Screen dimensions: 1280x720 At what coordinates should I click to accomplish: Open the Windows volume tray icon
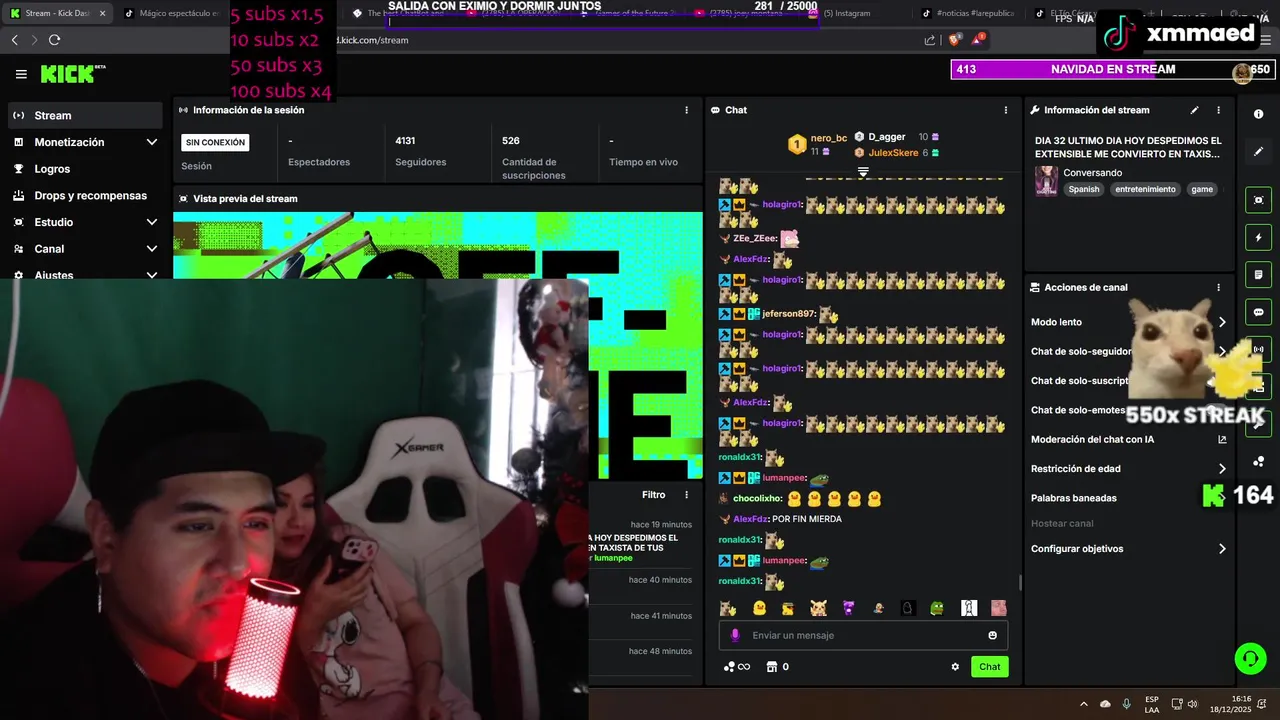click(1192, 704)
